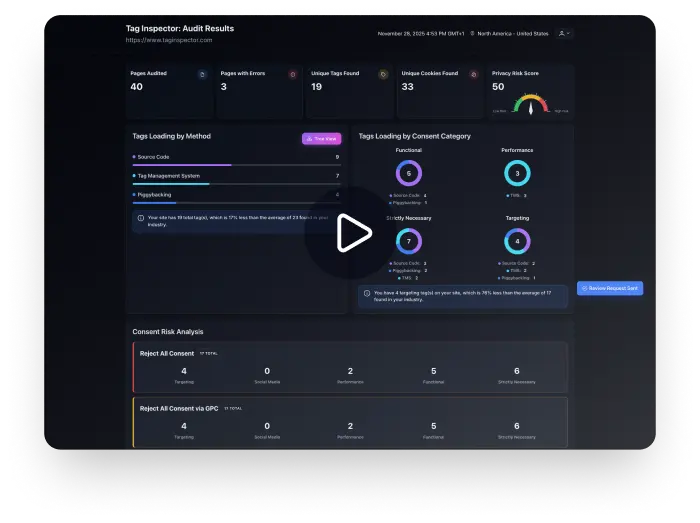The height and width of the screenshot is (523, 700).
Task: Click Social Media count 0 in Reject All Consent
Action: tap(267, 371)
